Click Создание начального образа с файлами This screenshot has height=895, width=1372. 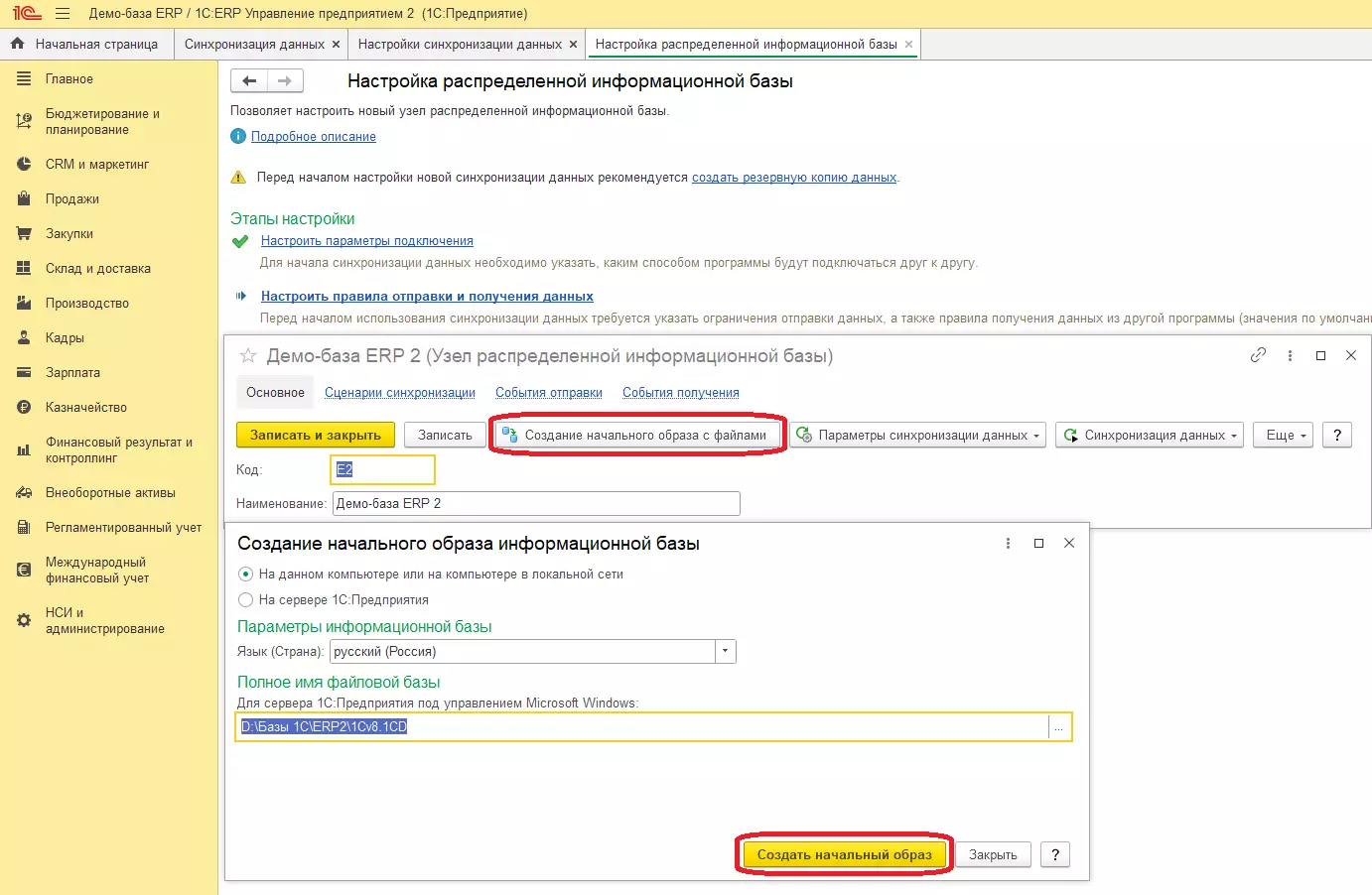pos(635,436)
